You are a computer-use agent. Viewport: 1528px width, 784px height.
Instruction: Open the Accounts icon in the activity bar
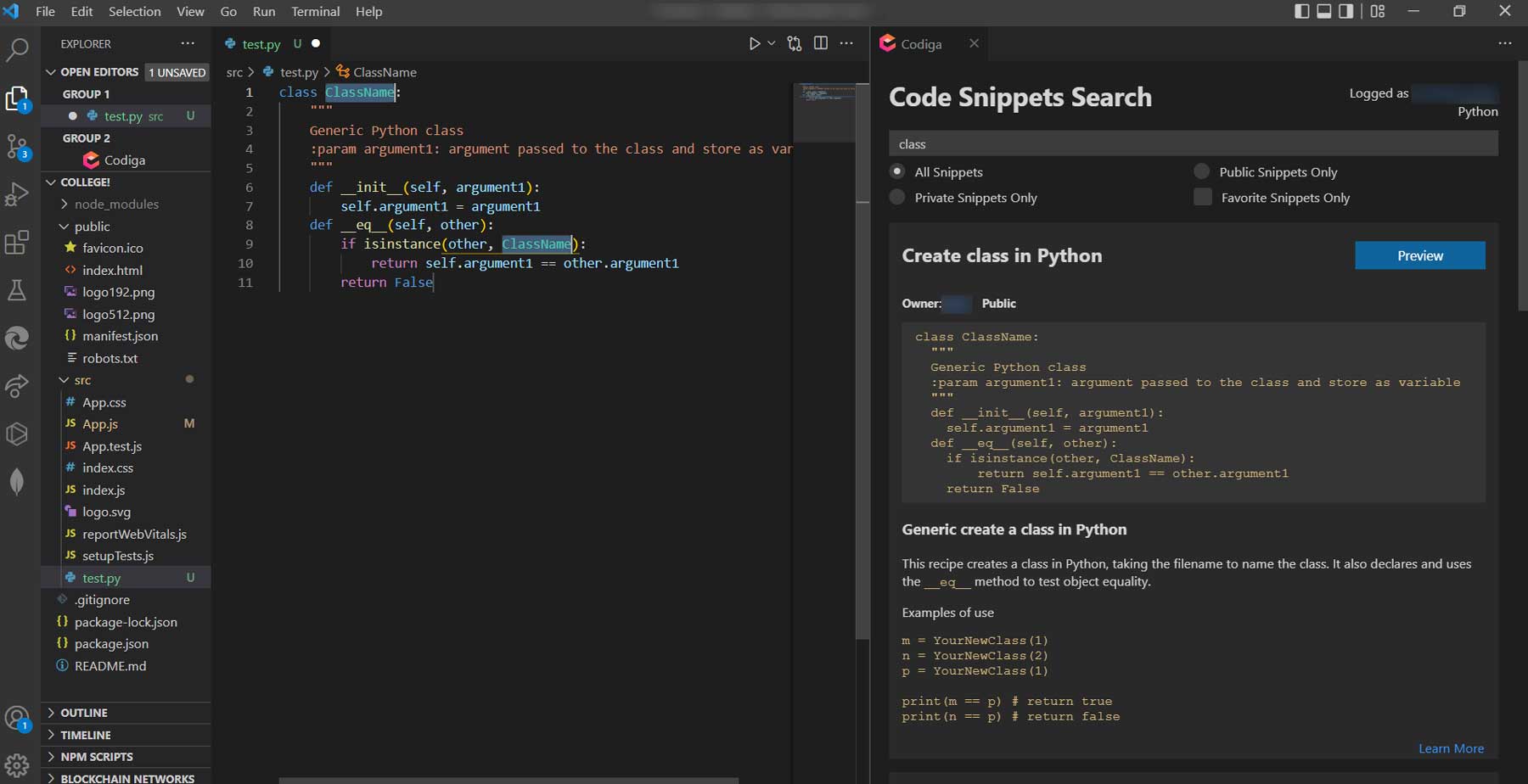[17, 717]
